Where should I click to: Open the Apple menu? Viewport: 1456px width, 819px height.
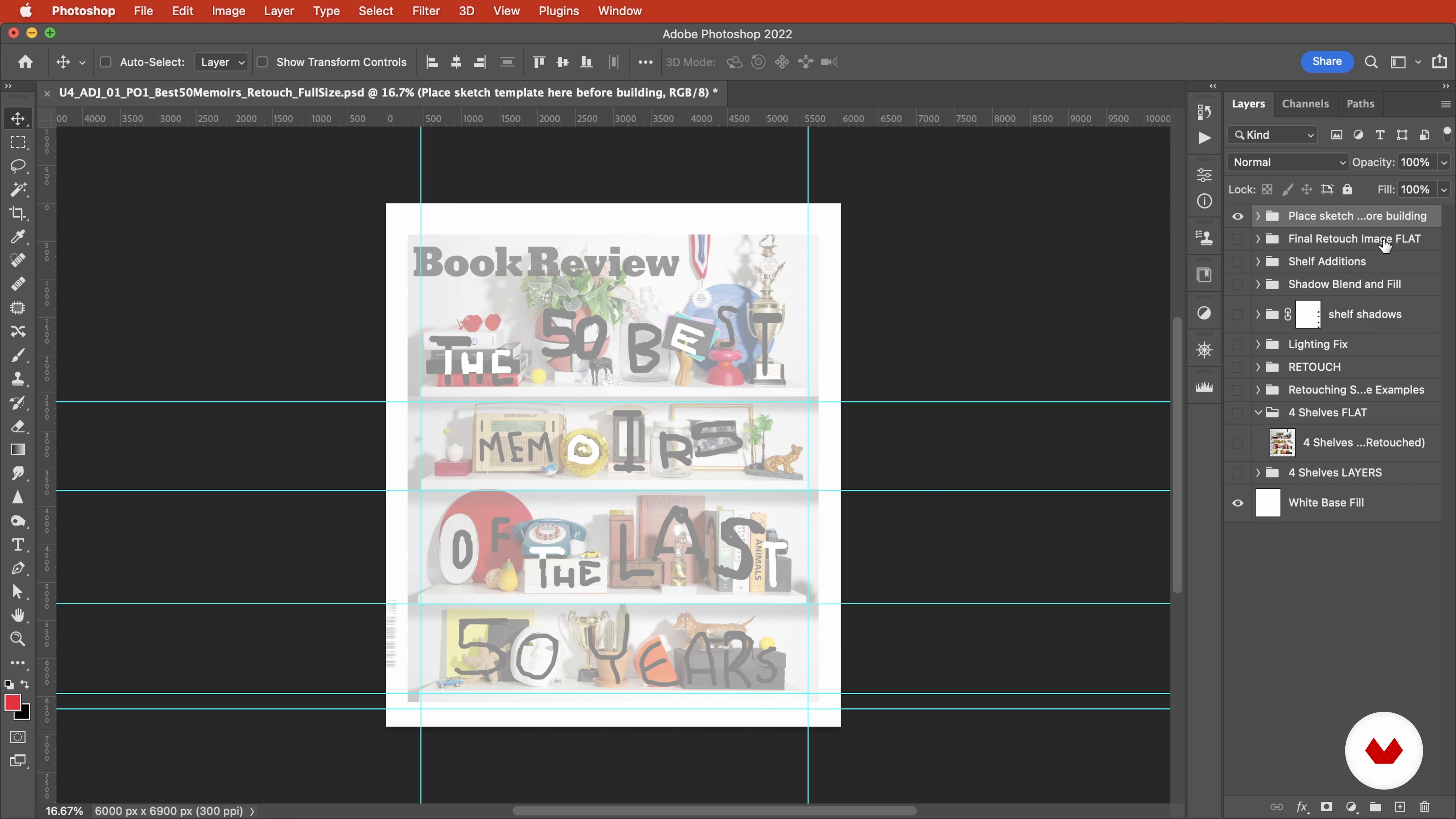[26, 11]
